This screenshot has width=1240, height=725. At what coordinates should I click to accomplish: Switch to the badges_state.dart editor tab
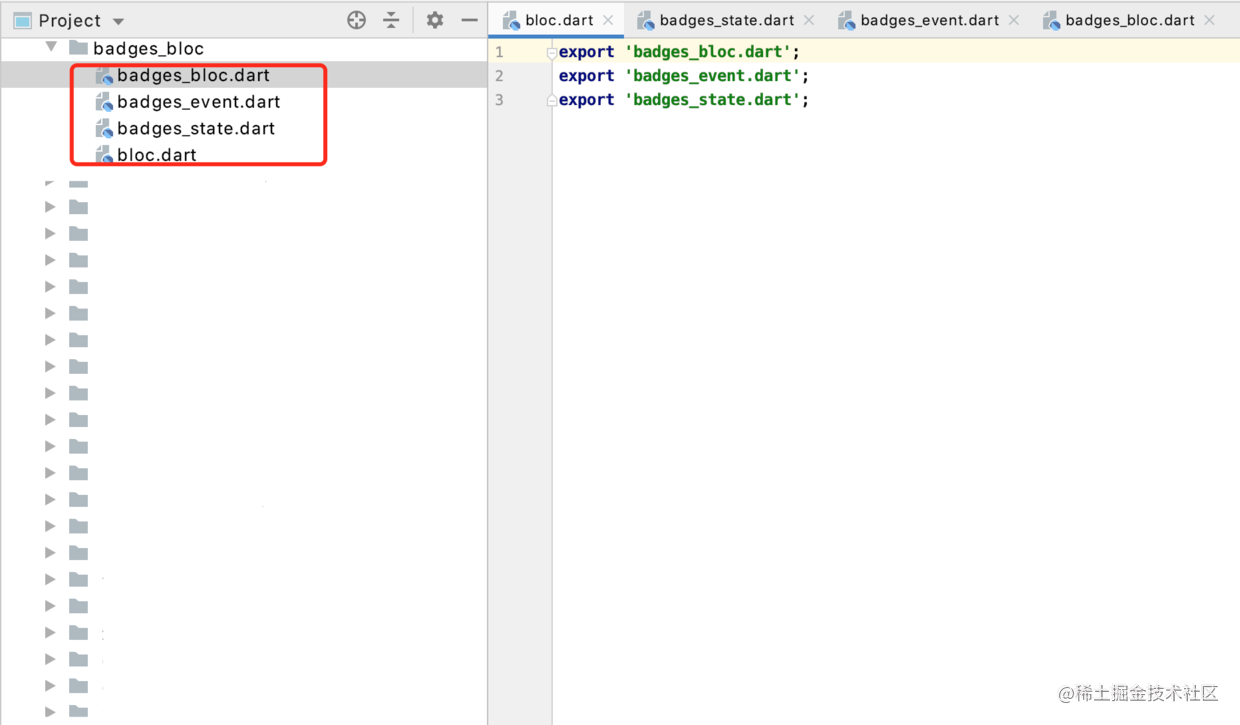tap(727, 20)
